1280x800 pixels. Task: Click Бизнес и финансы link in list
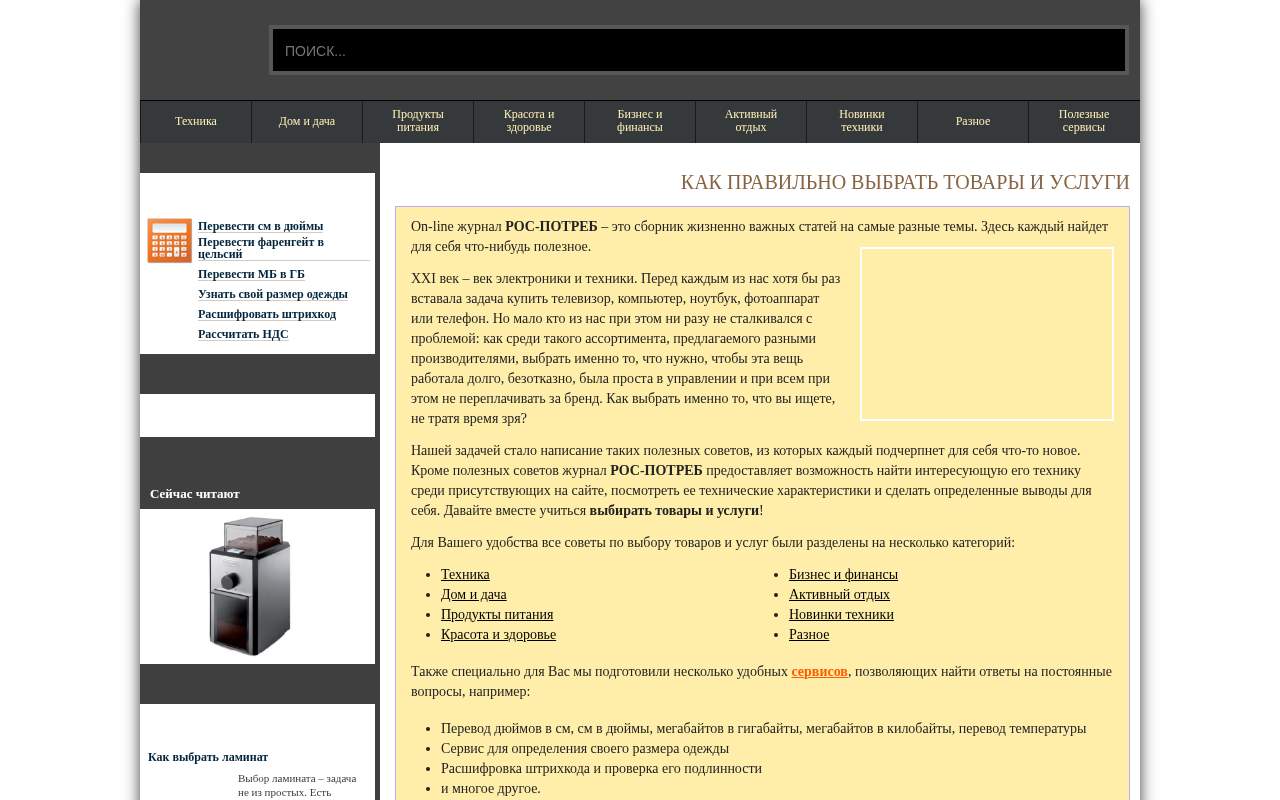click(x=843, y=574)
